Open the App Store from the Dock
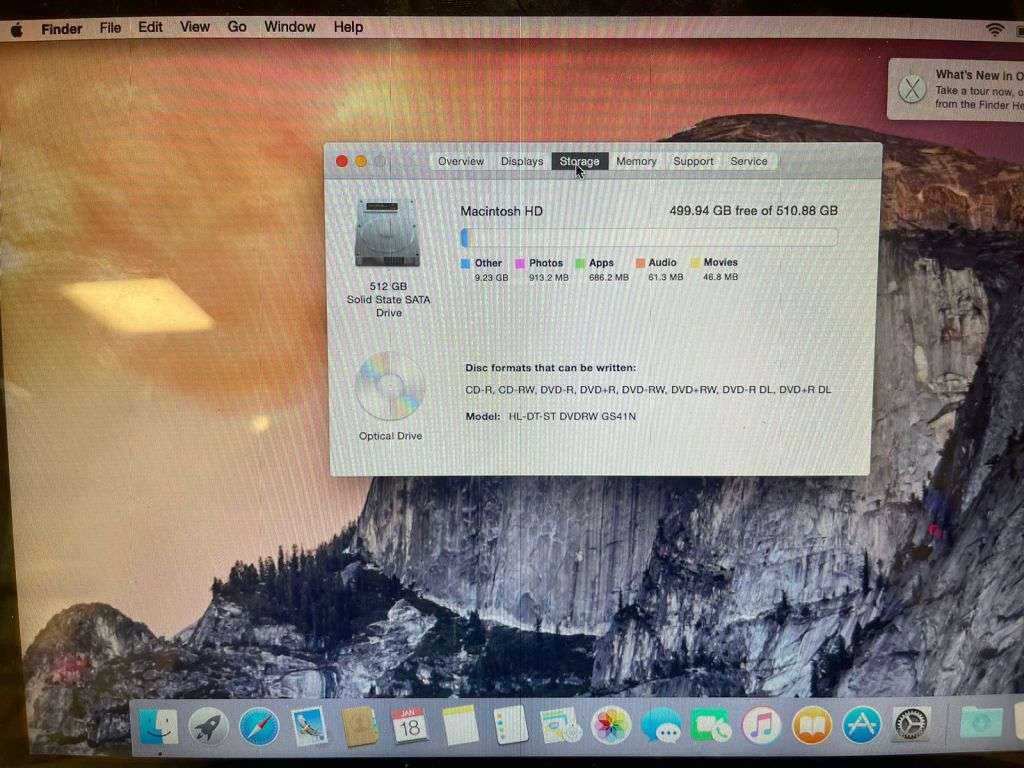The width and height of the screenshot is (1024, 768). pyautogui.click(x=859, y=725)
